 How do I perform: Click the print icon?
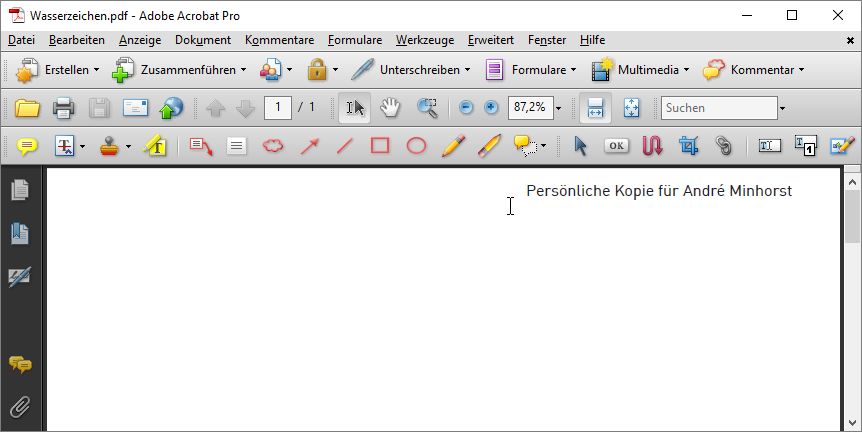tap(63, 108)
